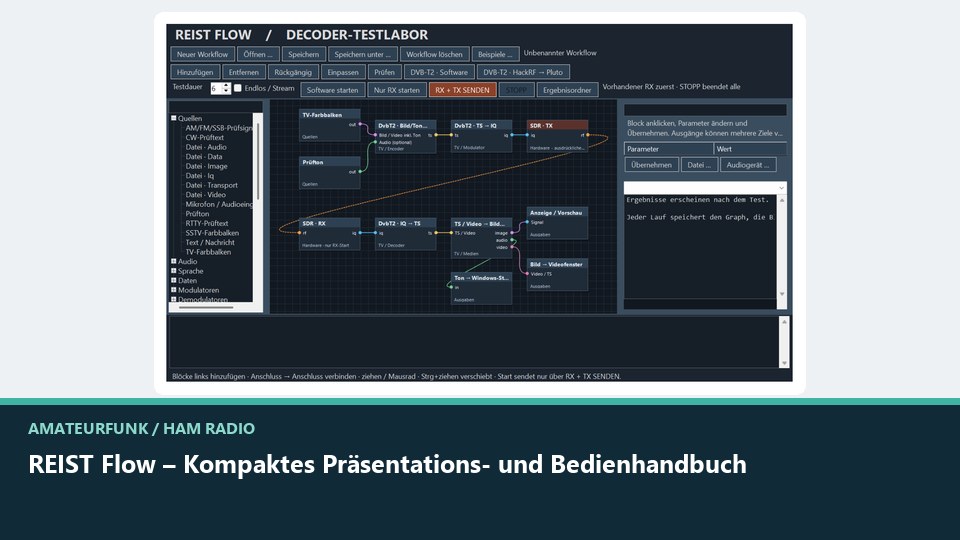Image resolution: width=960 pixels, height=540 pixels.
Task: Click Nur RX starten
Action: 397,89
